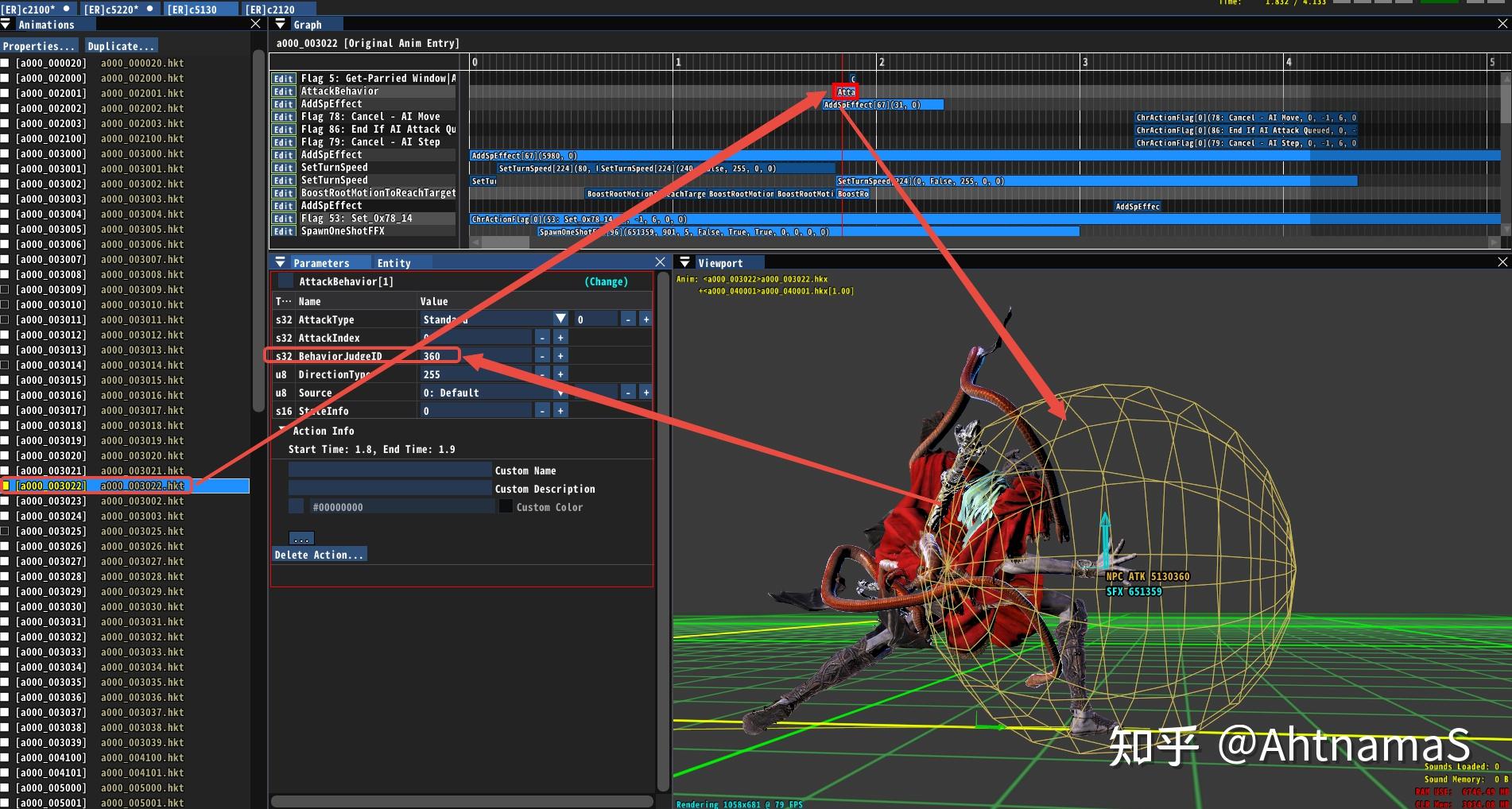
Task: Increment BehaviorJudgeID with the plus icon
Action: [560, 354]
